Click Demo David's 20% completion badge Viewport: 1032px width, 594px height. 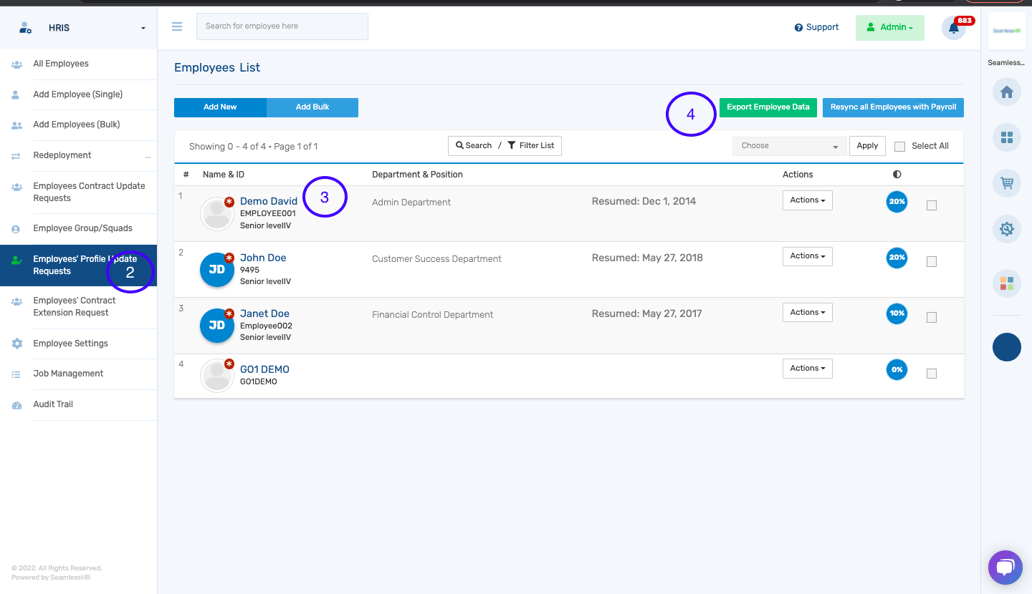click(896, 201)
